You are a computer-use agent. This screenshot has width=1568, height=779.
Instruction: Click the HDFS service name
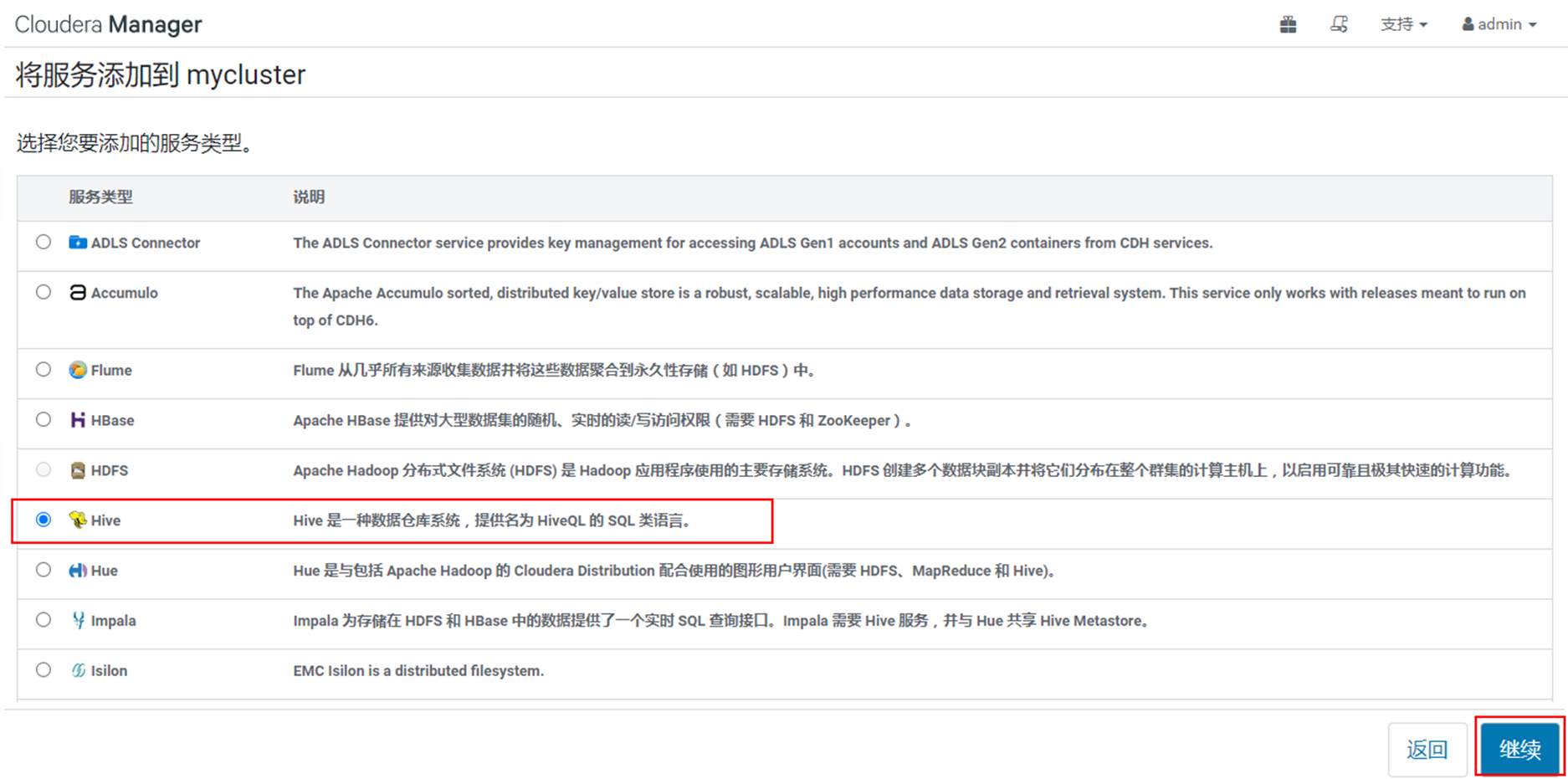110,470
